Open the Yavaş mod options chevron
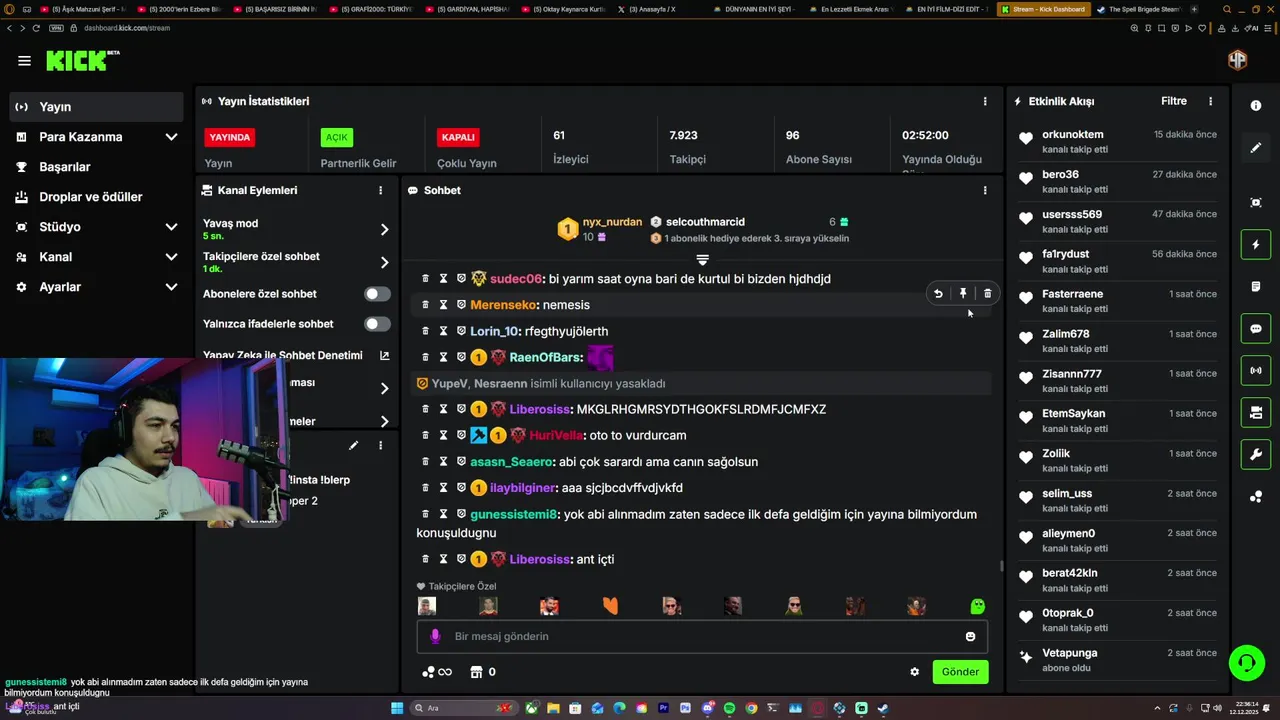Image resolution: width=1280 pixels, height=720 pixels. [384, 230]
